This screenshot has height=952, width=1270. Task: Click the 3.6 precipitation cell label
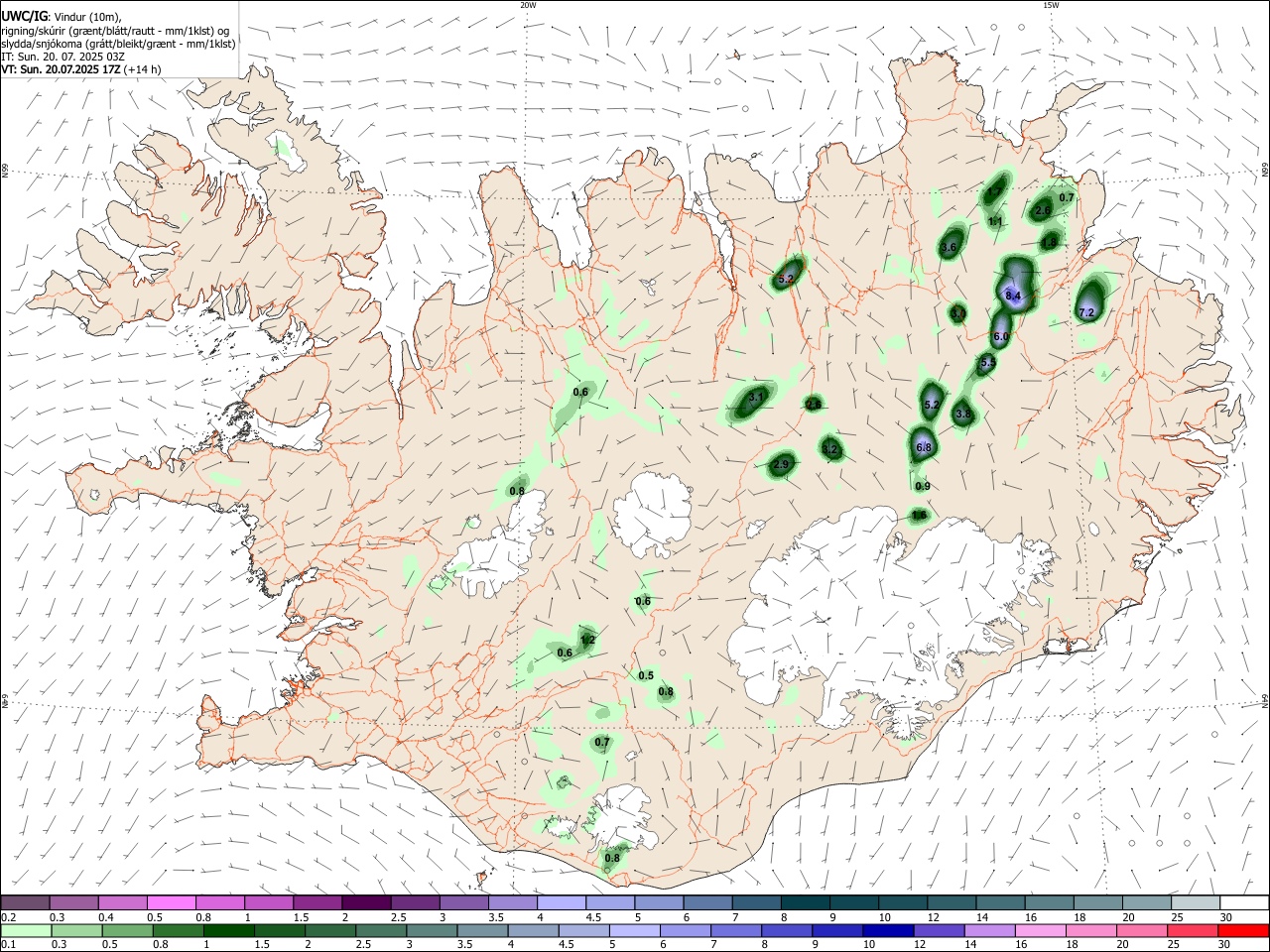click(949, 247)
